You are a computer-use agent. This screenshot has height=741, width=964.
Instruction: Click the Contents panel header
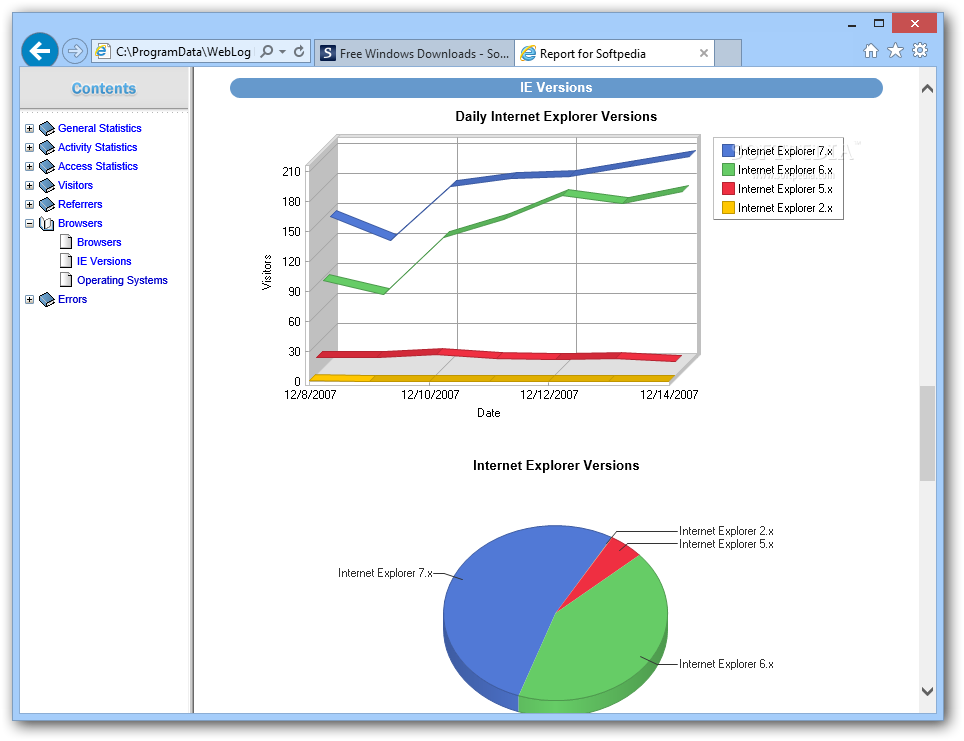tap(104, 89)
